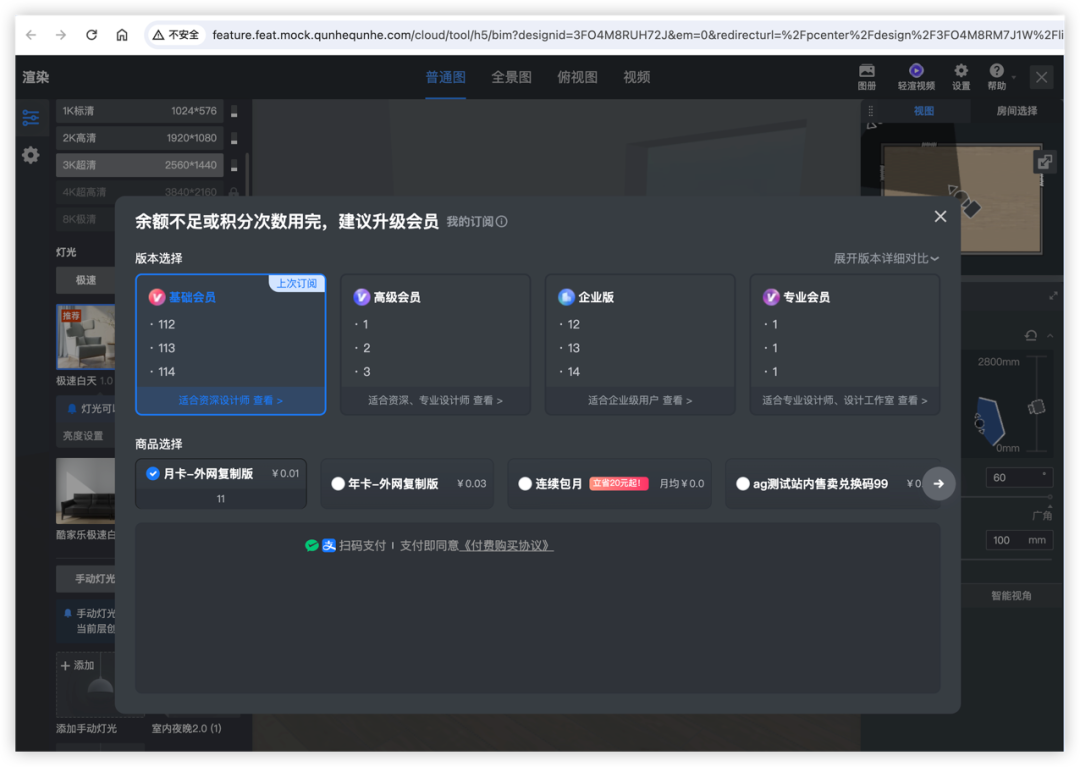View 适合专业设计师、设计工作室 details link
Image resolution: width=1080 pixels, height=767 pixels.
click(844, 400)
